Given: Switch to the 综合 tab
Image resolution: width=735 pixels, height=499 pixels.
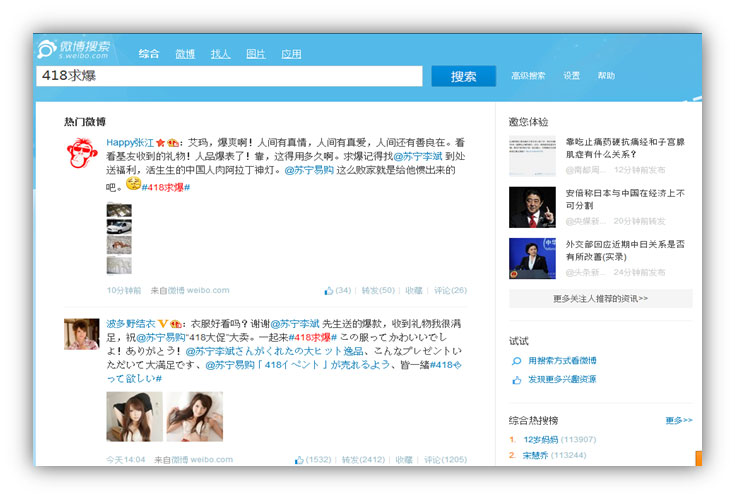Looking at the screenshot, I should click(149, 54).
